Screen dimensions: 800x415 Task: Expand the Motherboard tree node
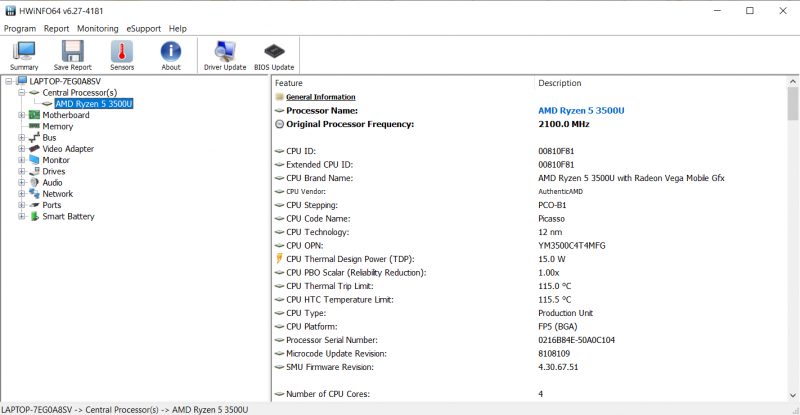tap(21, 115)
